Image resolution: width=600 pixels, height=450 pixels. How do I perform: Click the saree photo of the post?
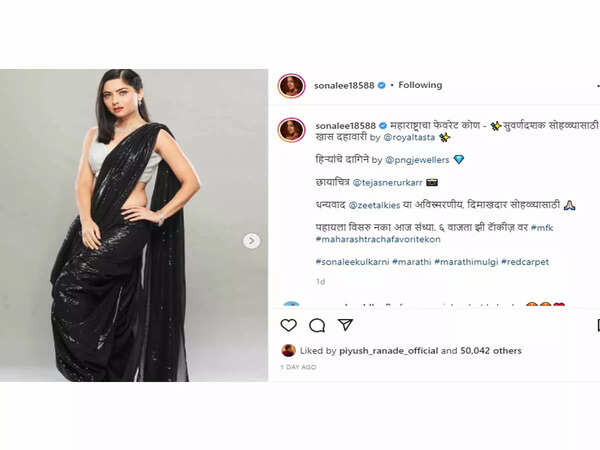coord(134,225)
